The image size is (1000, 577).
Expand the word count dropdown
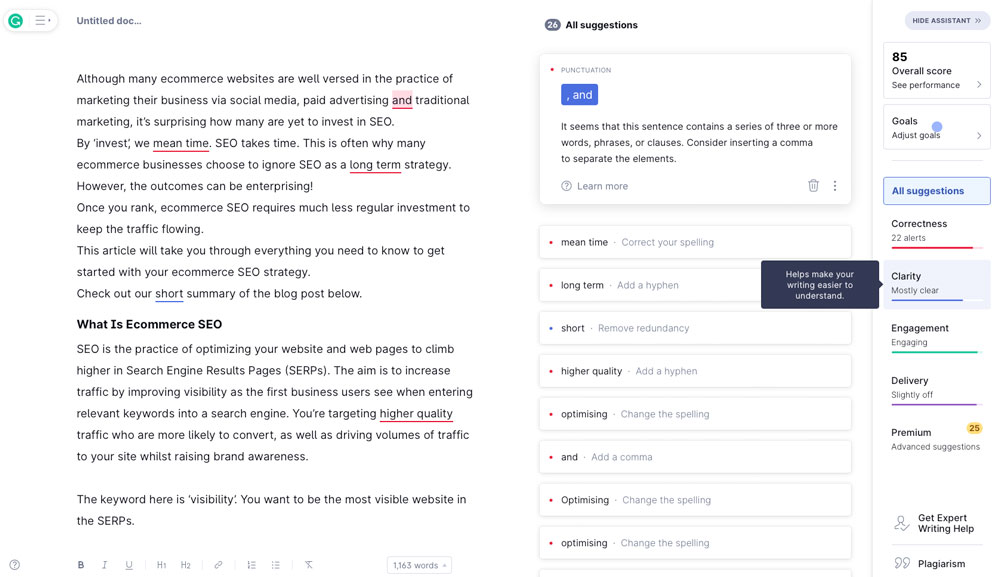point(419,565)
